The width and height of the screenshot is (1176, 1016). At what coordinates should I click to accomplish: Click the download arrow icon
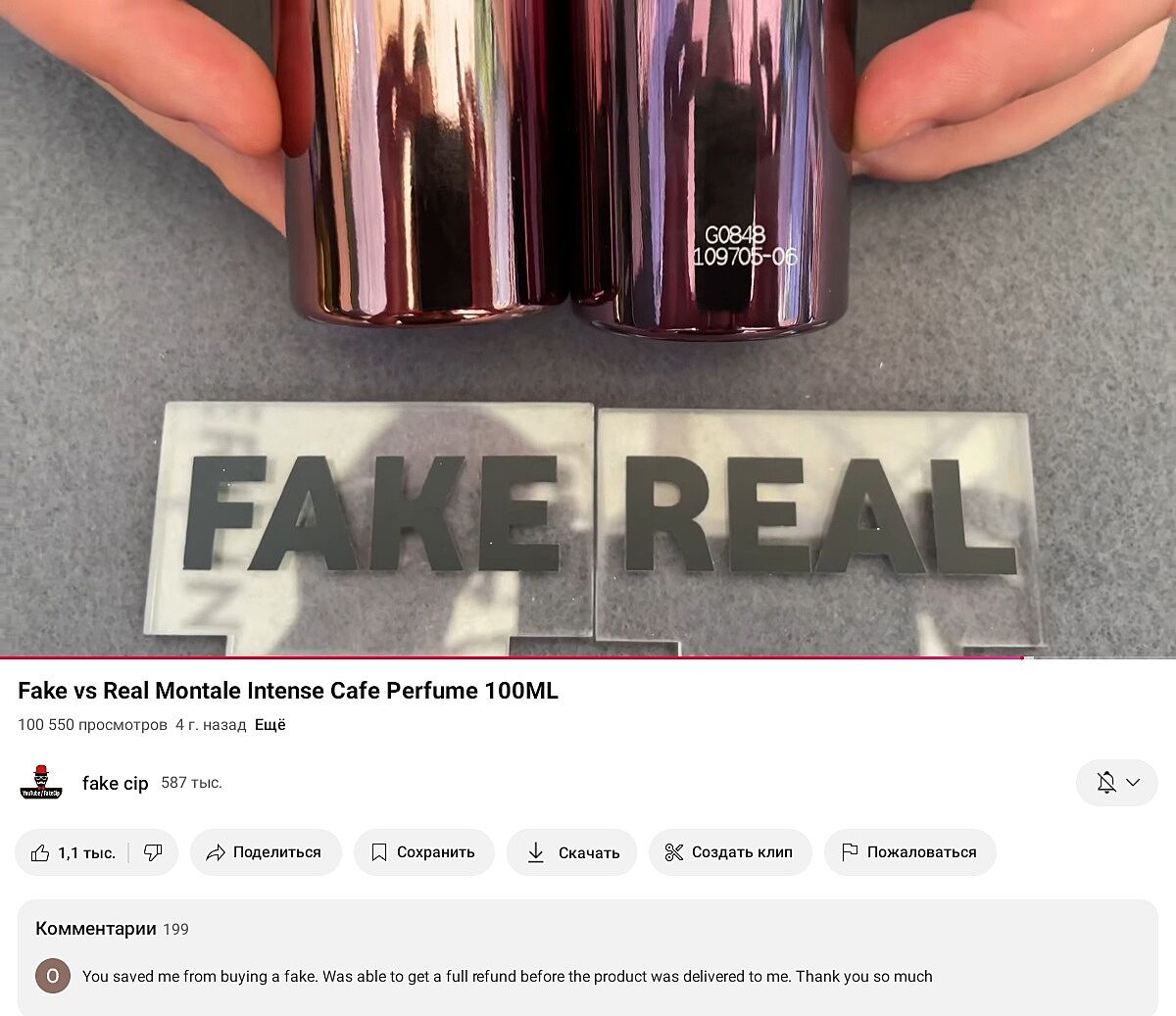pyautogui.click(x=535, y=852)
